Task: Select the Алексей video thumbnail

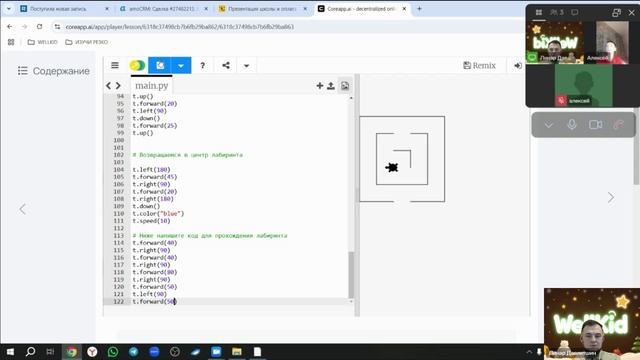Action: click(612, 42)
